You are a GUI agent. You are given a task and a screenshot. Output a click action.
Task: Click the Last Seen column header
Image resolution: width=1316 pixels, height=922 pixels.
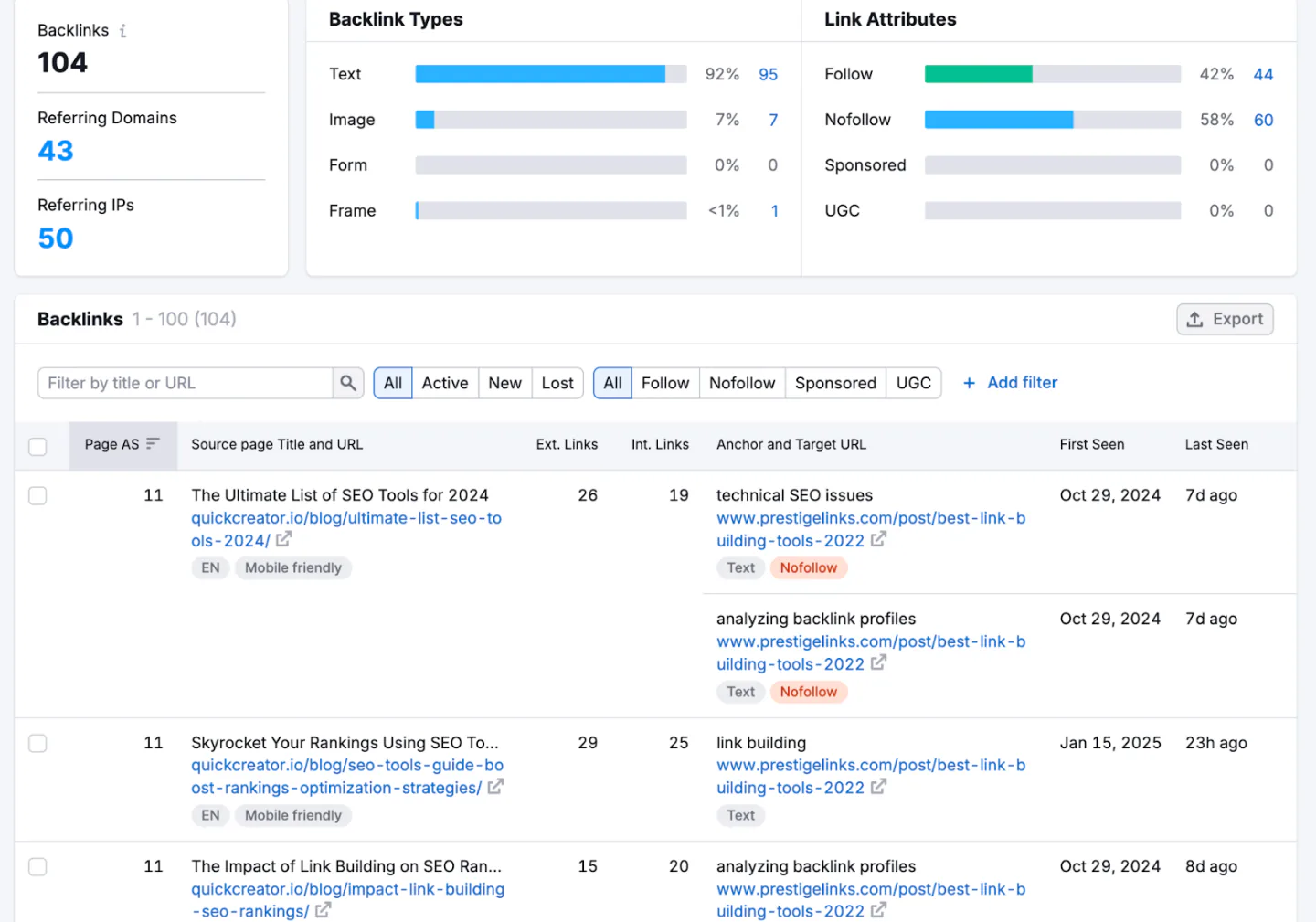pyautogui.click(x=1216, y=444)
